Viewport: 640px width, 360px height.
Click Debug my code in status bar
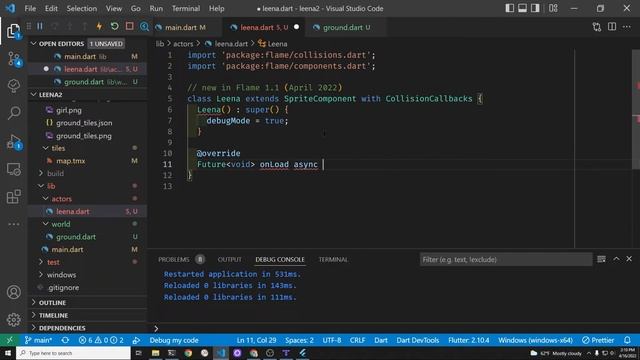point(174,340)
